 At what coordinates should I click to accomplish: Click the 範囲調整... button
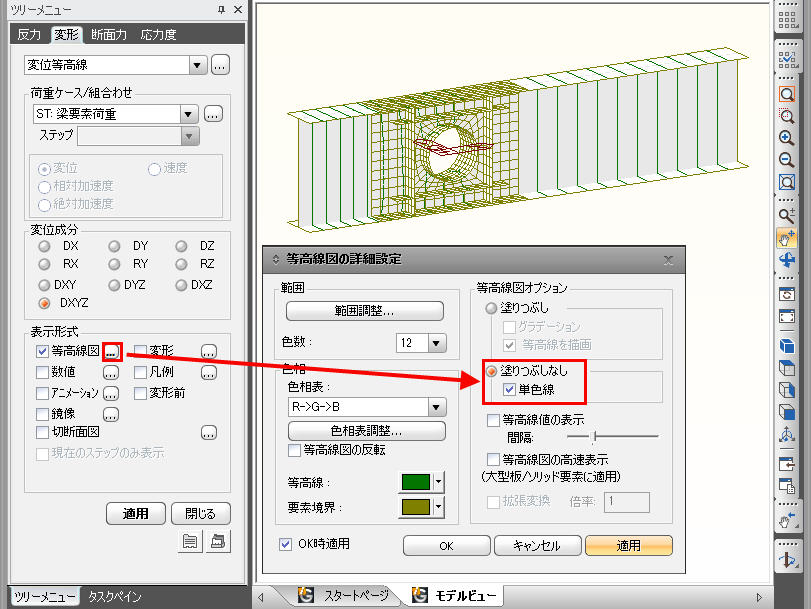pyautogui.click(x=365, y=310)
